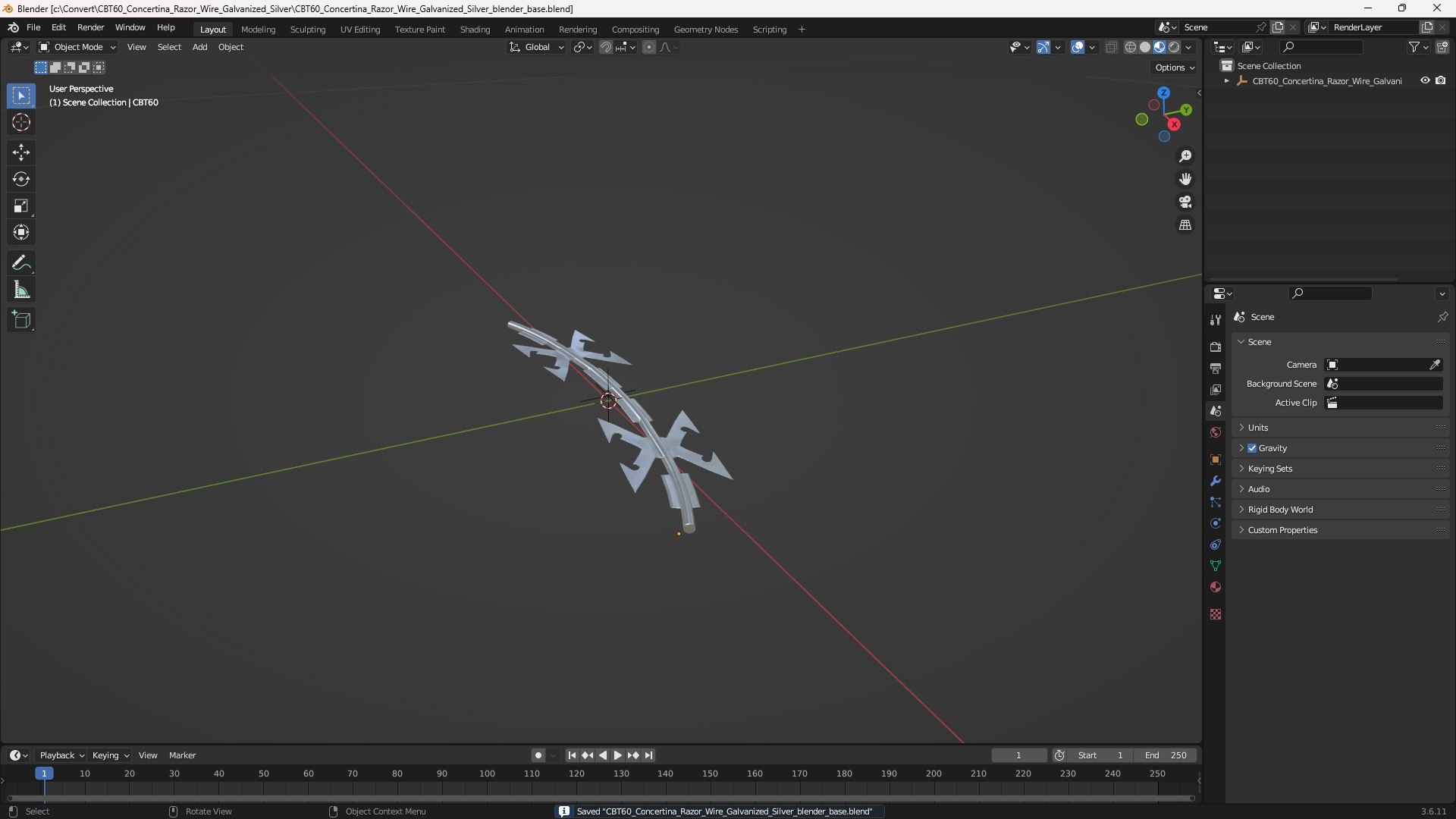Open the Render menu

click(x=90, y=27)
